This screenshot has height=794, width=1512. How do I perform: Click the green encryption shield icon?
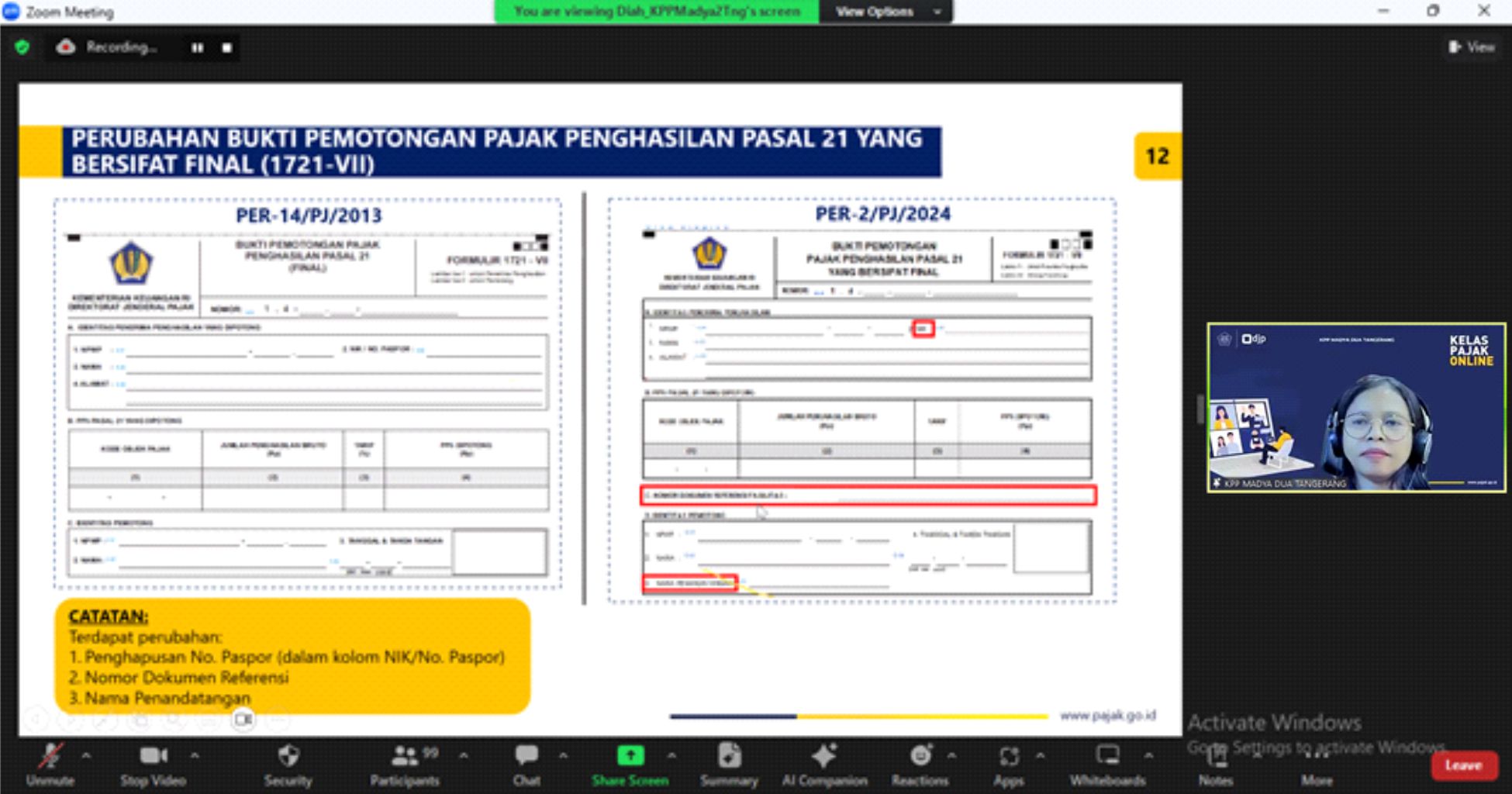(22, 47)
